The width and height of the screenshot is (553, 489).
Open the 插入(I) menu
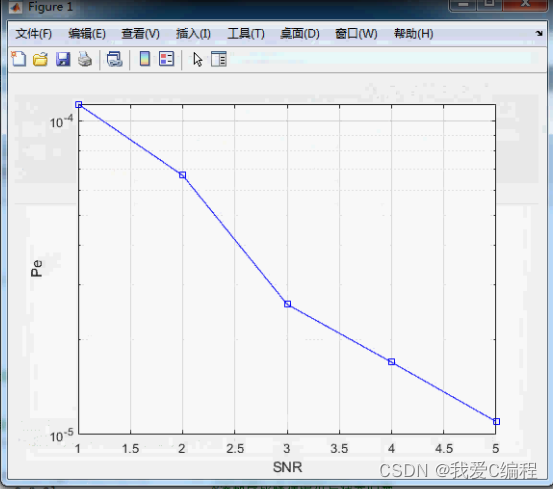click(x=193, y=34)
